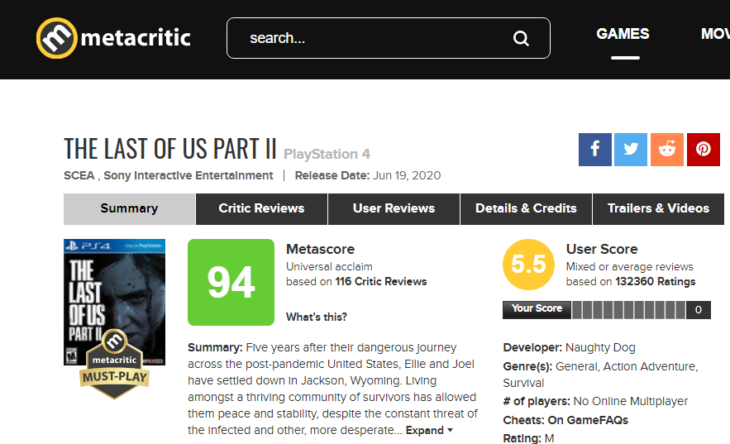Open the Trailers & Videos tab

click(658, 209)
